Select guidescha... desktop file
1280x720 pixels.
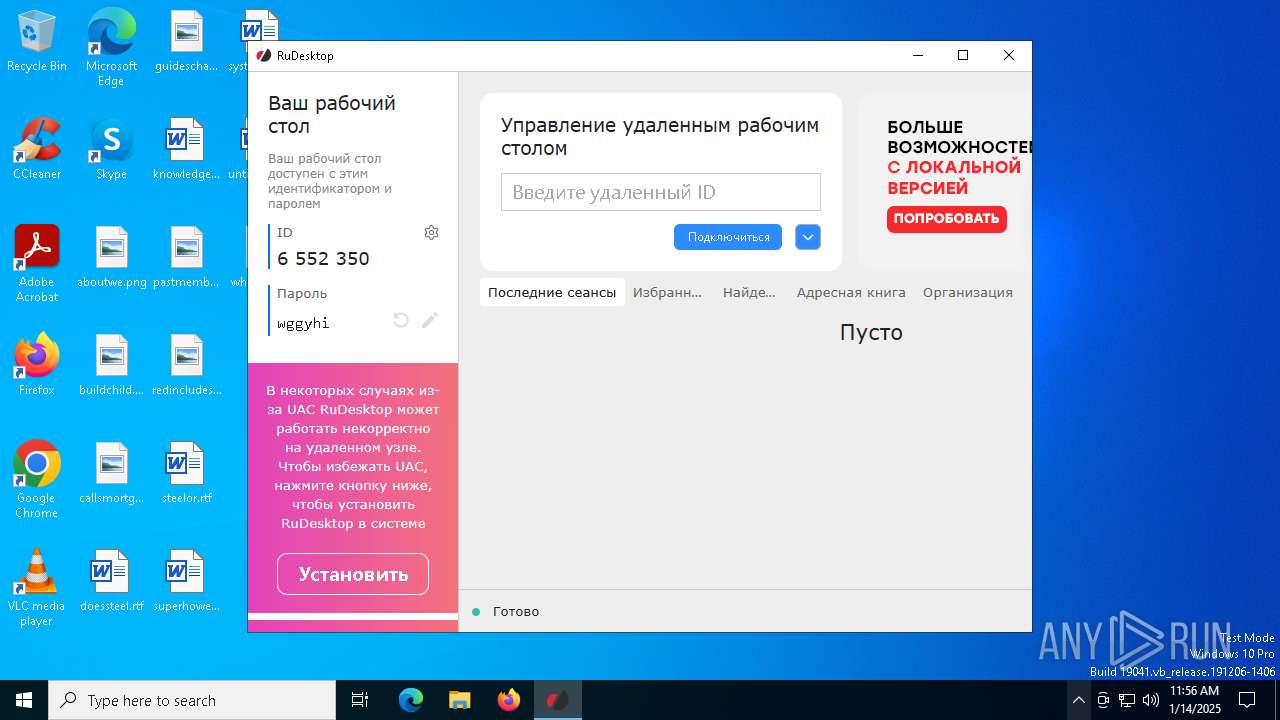pos(186,42)
